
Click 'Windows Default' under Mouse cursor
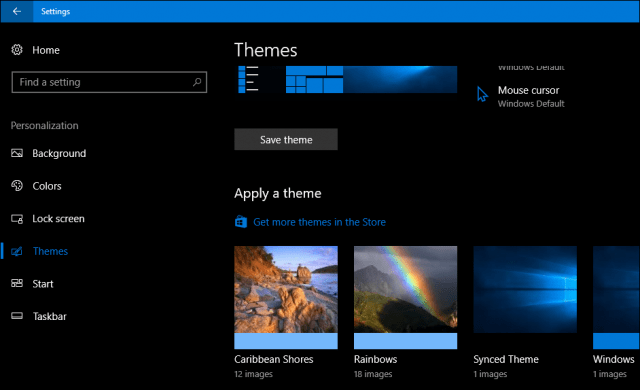coord(531,104)
